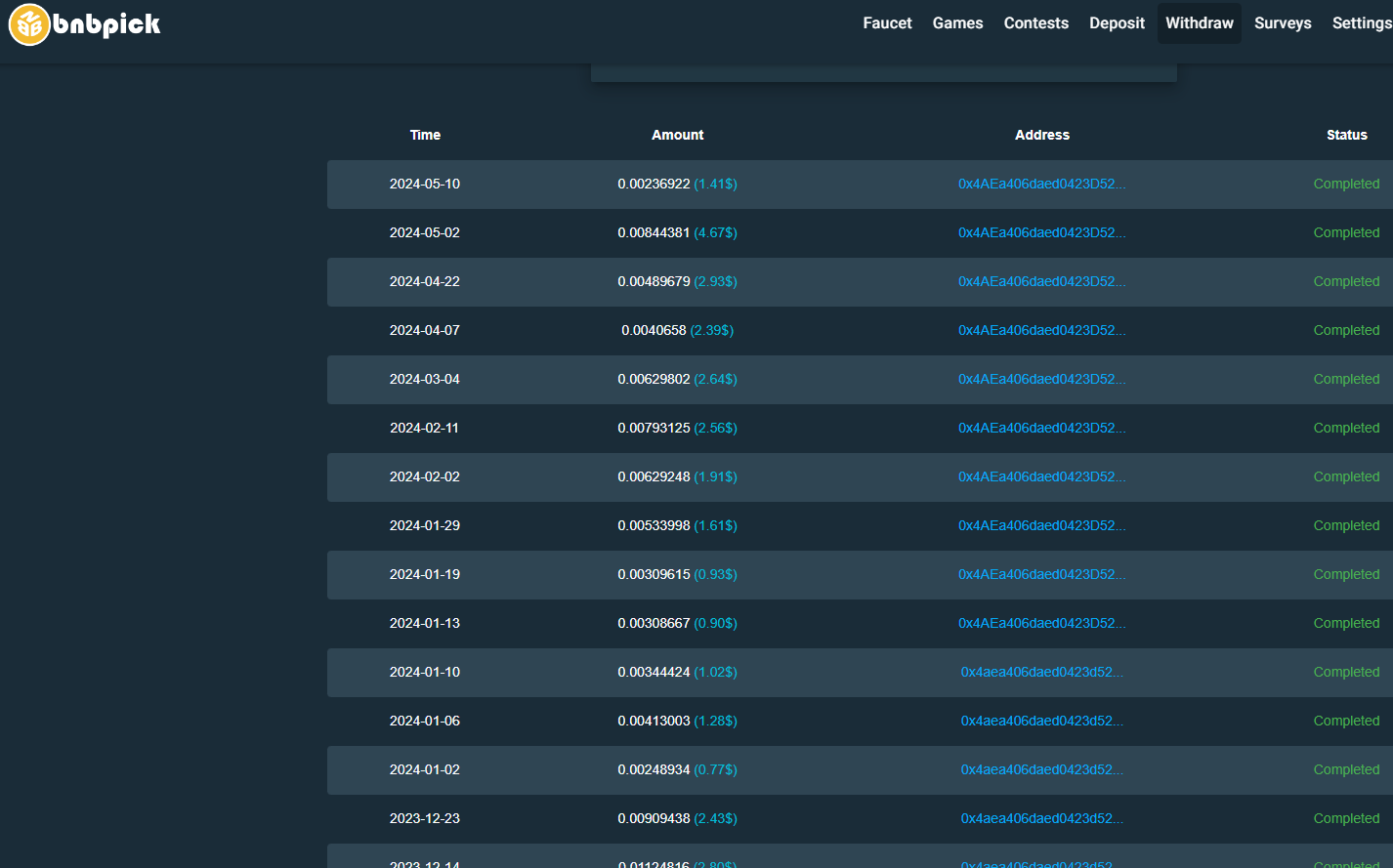Click the Completed status for 2024-01-19
The height and width of the screenshot is (868, 1393).
[1346, 575]
